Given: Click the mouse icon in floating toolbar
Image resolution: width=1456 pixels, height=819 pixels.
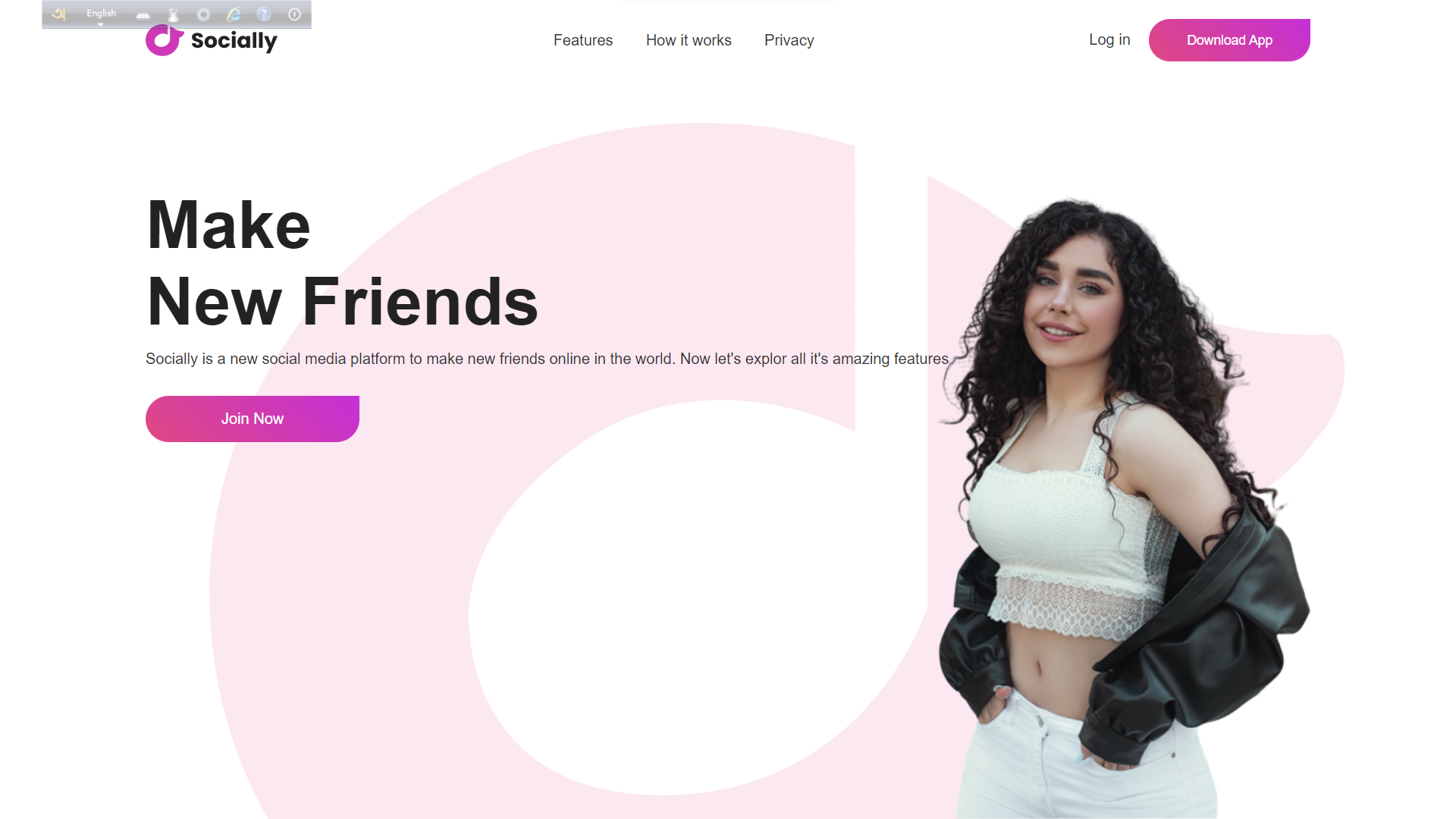Looking at the screenshot, I should [x=173, y=14].
